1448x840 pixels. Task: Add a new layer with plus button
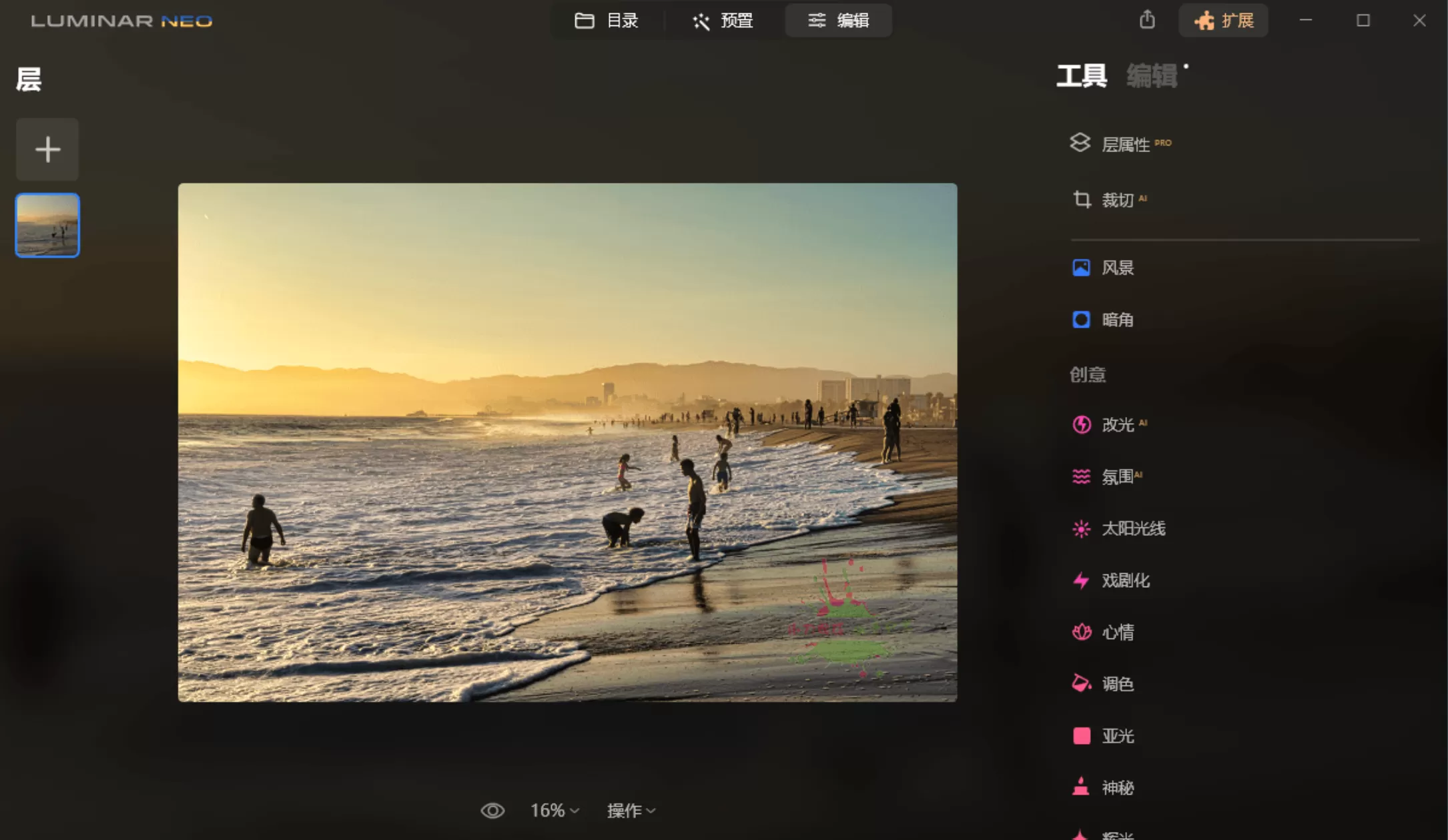click(47, 149)
